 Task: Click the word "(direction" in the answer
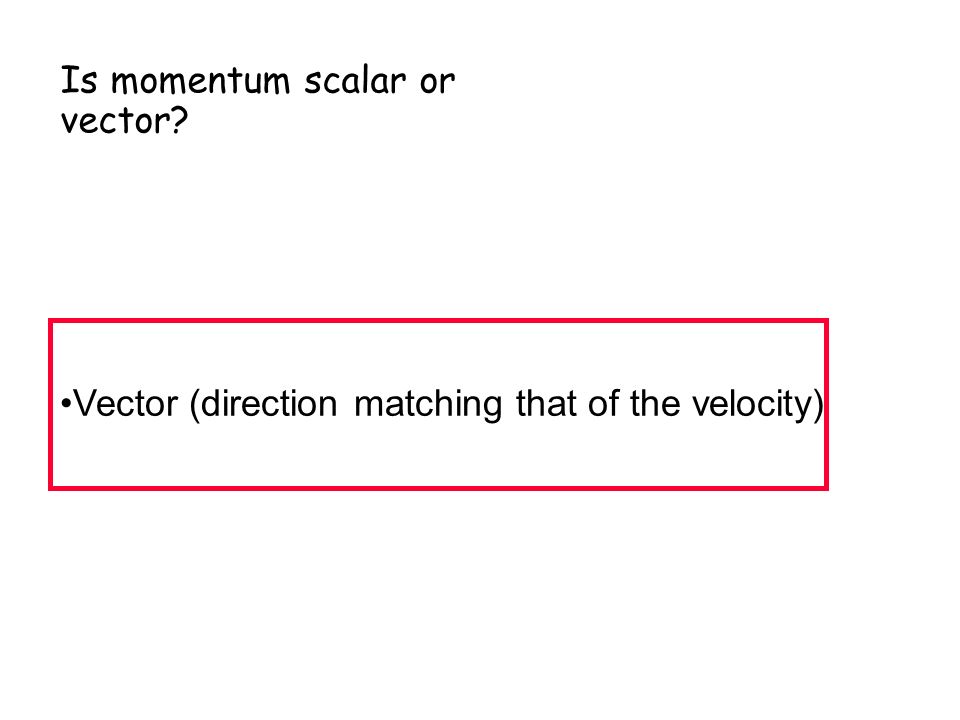[x=263, y=405]
